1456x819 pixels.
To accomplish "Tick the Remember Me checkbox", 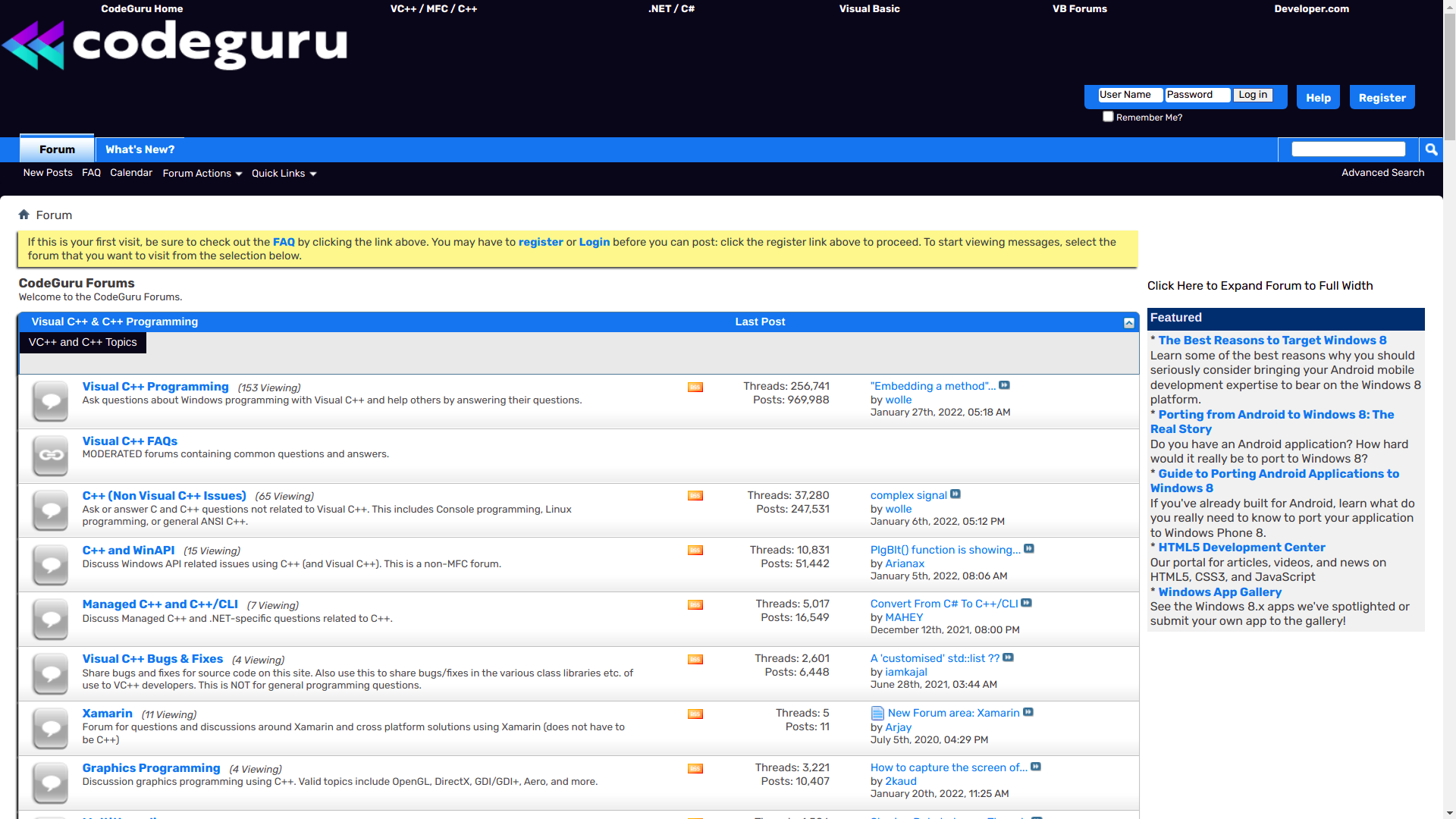I will tap(1108, 117).
